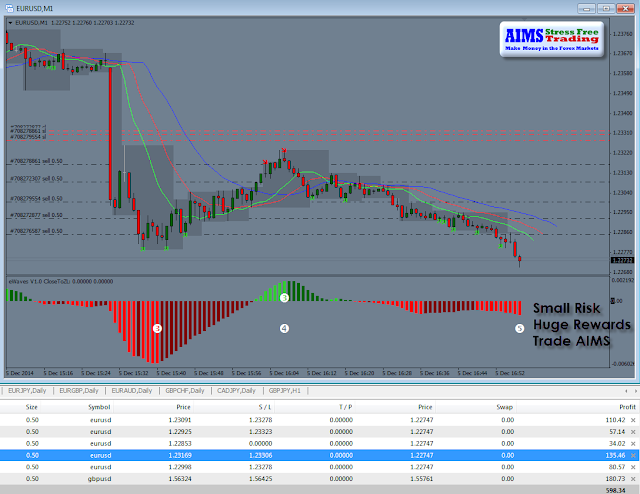This screenshot has height=494, width=640.
Task: Close the 57.14 profit eurusd order
Action: [633, 432]
